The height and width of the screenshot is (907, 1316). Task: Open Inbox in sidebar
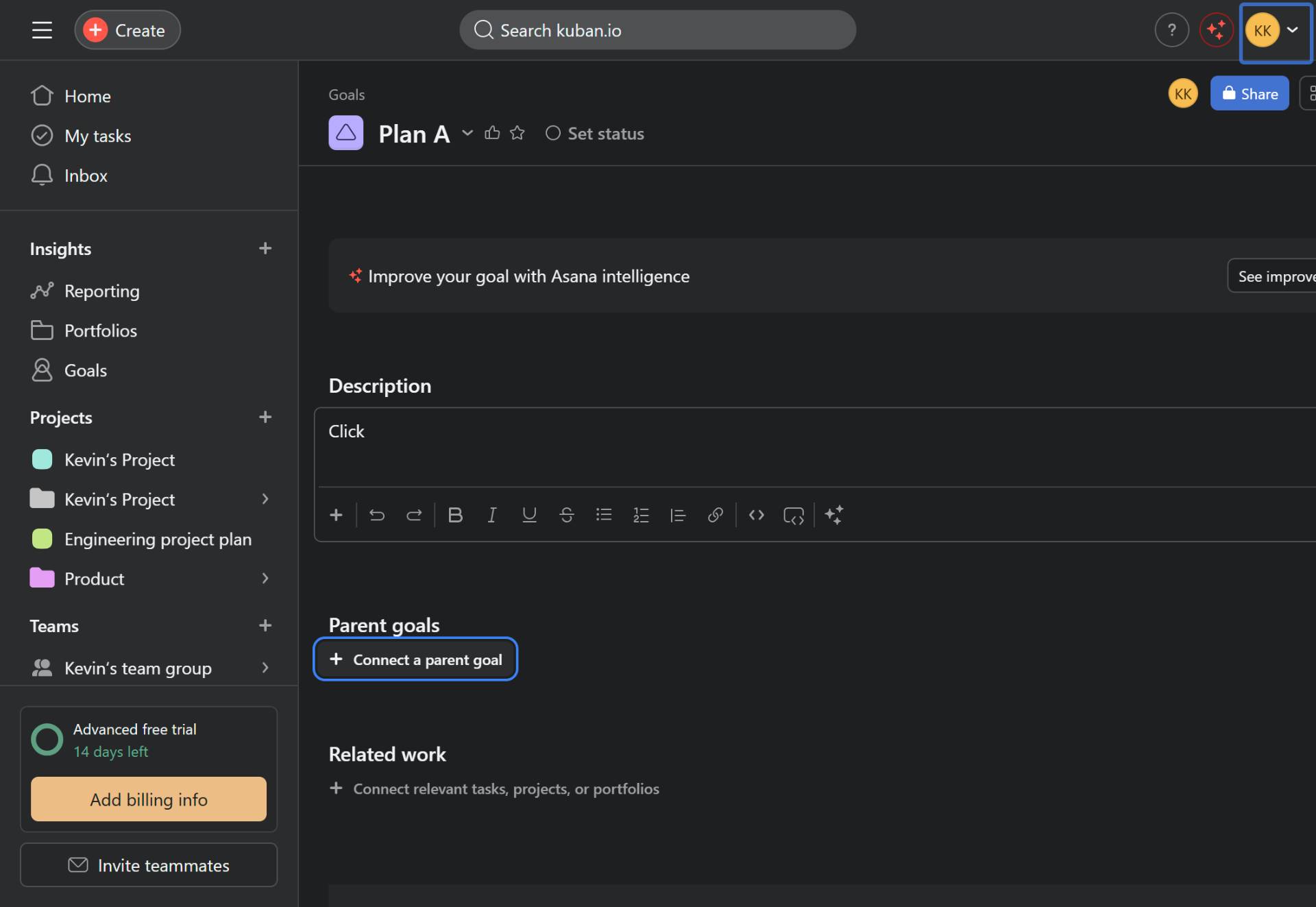pos(149,176)
